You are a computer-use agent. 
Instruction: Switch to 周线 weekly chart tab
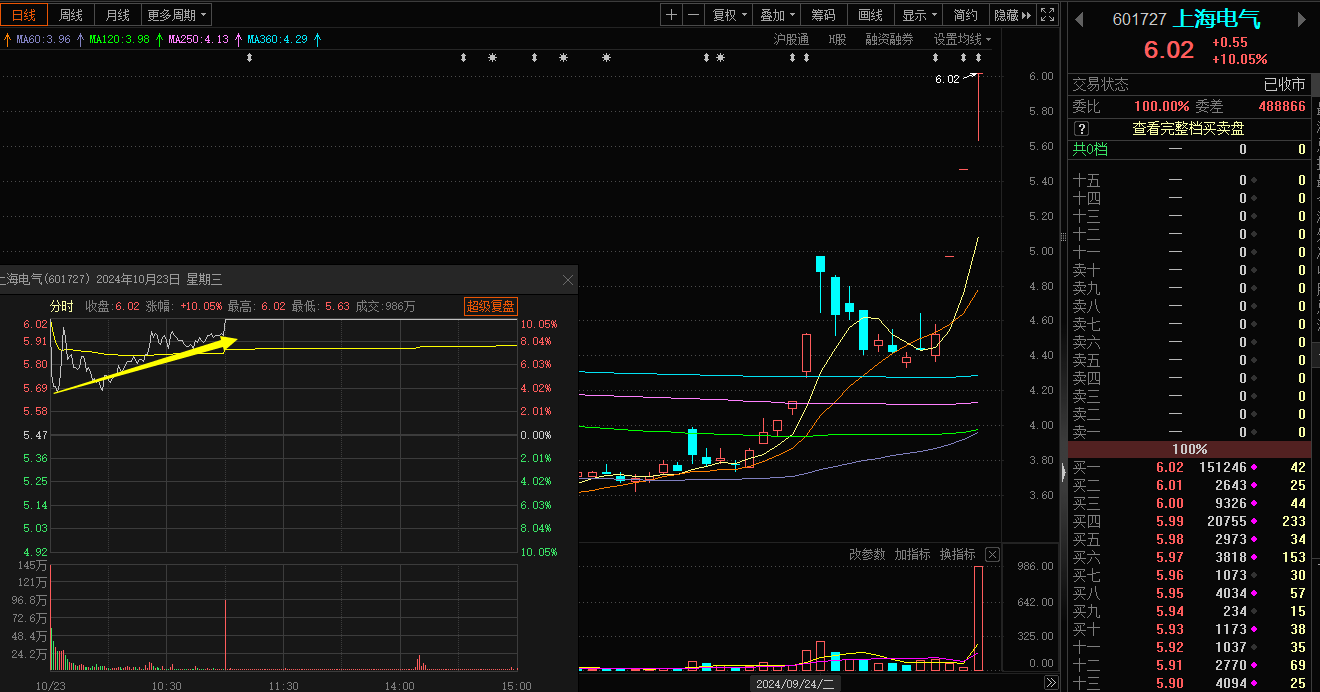(x=70, y=15)
